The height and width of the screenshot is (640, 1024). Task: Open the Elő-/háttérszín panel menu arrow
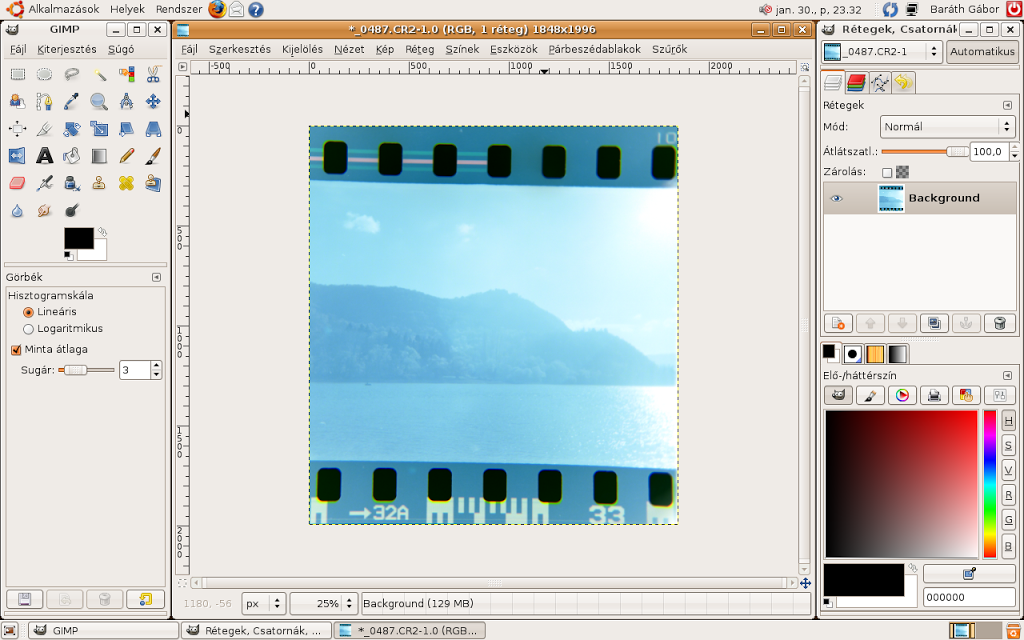1008,376
